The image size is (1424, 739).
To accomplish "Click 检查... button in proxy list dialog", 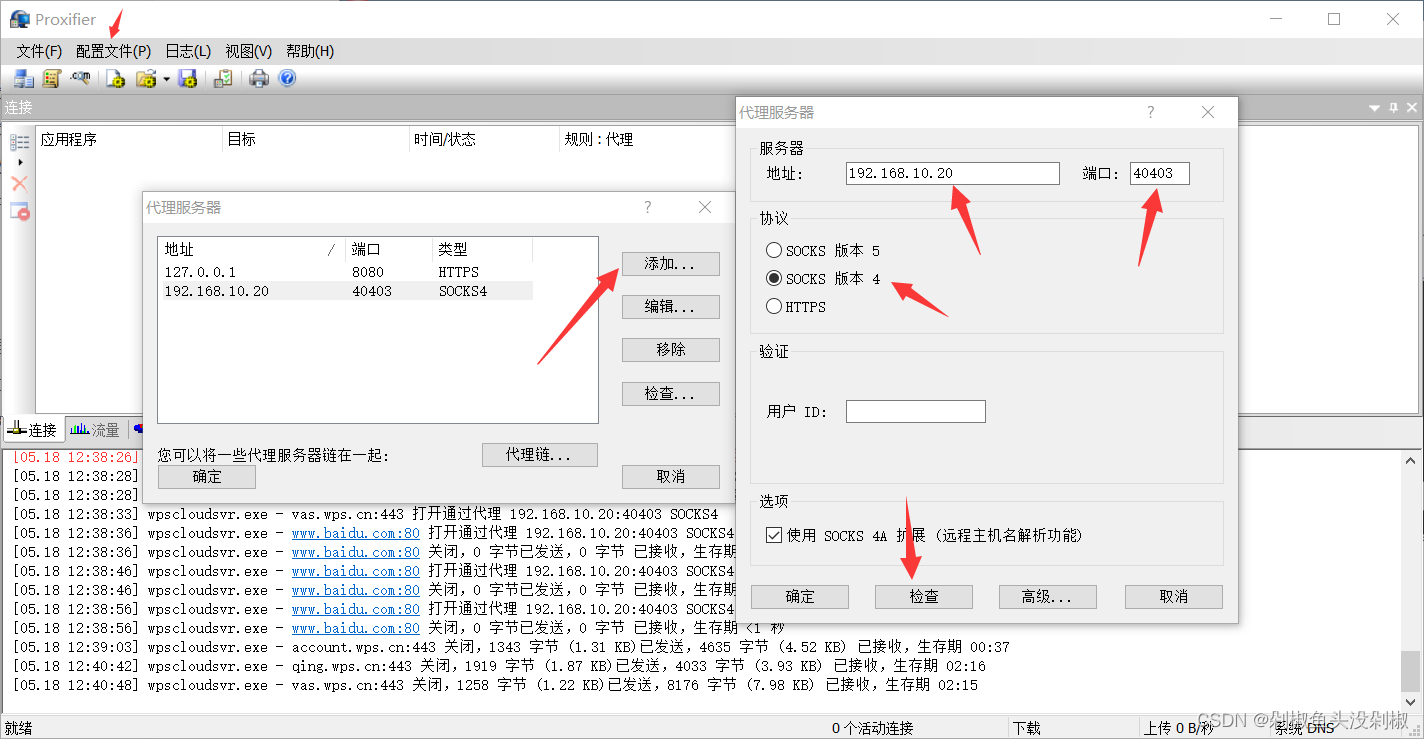I will (x=671, y=394).
